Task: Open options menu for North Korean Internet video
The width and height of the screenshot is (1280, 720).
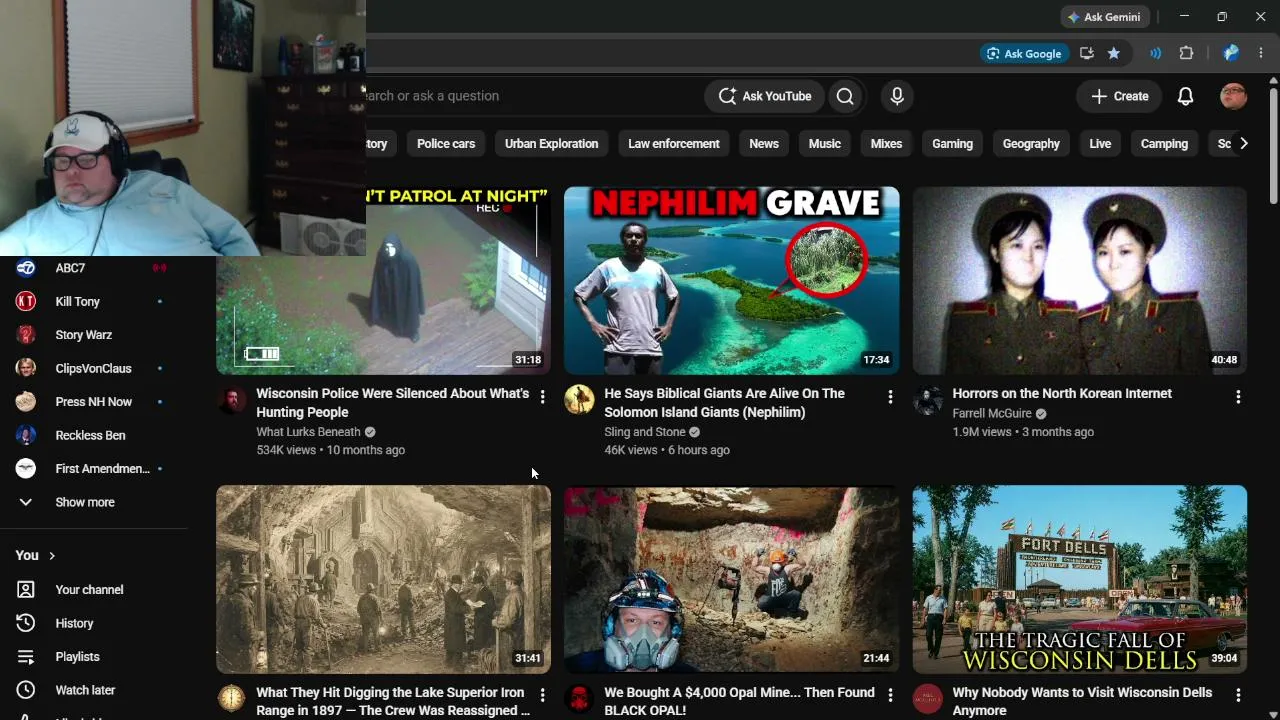Action: 1238,397
